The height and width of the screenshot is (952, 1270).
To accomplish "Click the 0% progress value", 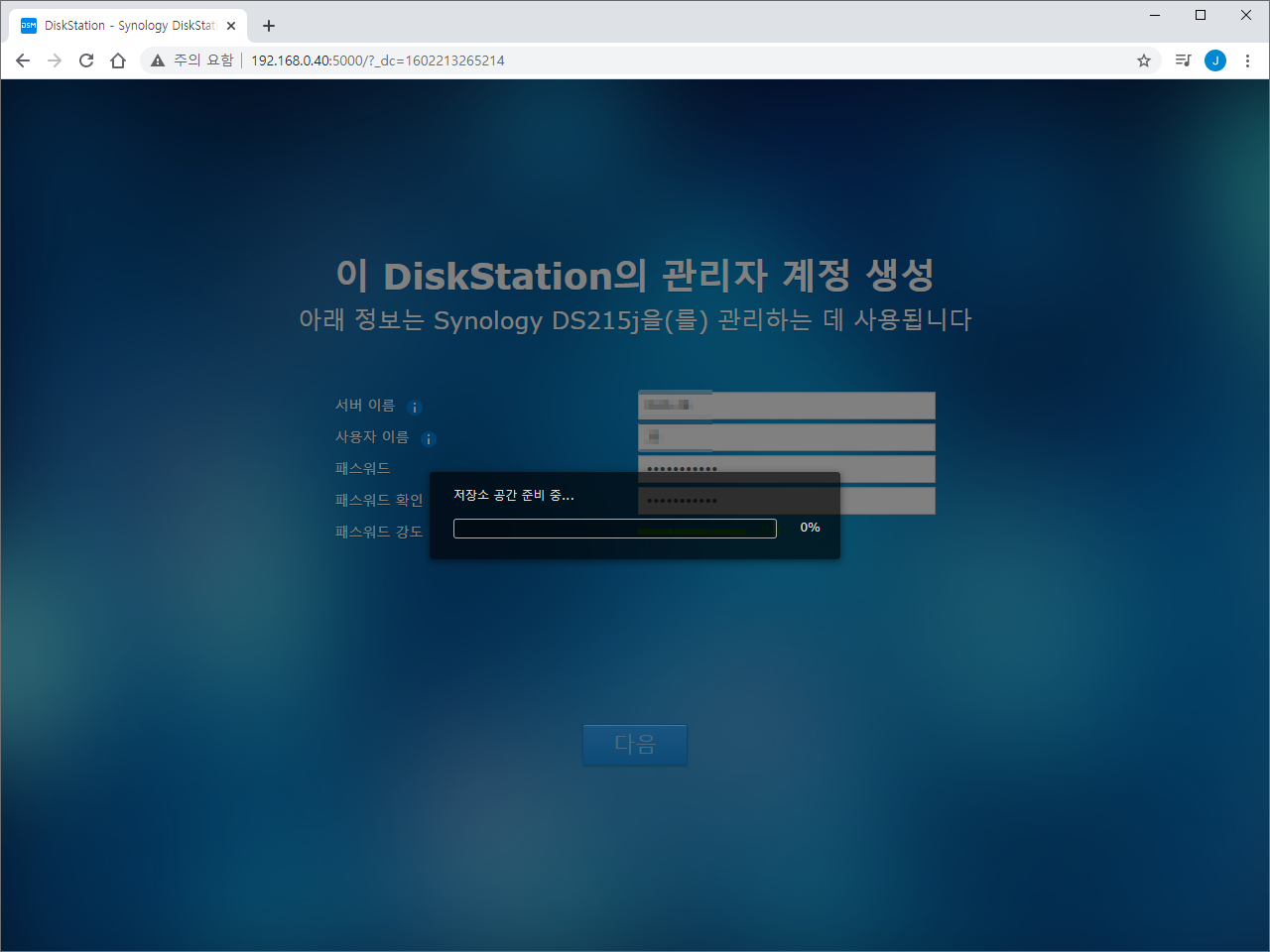I will (x=810, y=528).
